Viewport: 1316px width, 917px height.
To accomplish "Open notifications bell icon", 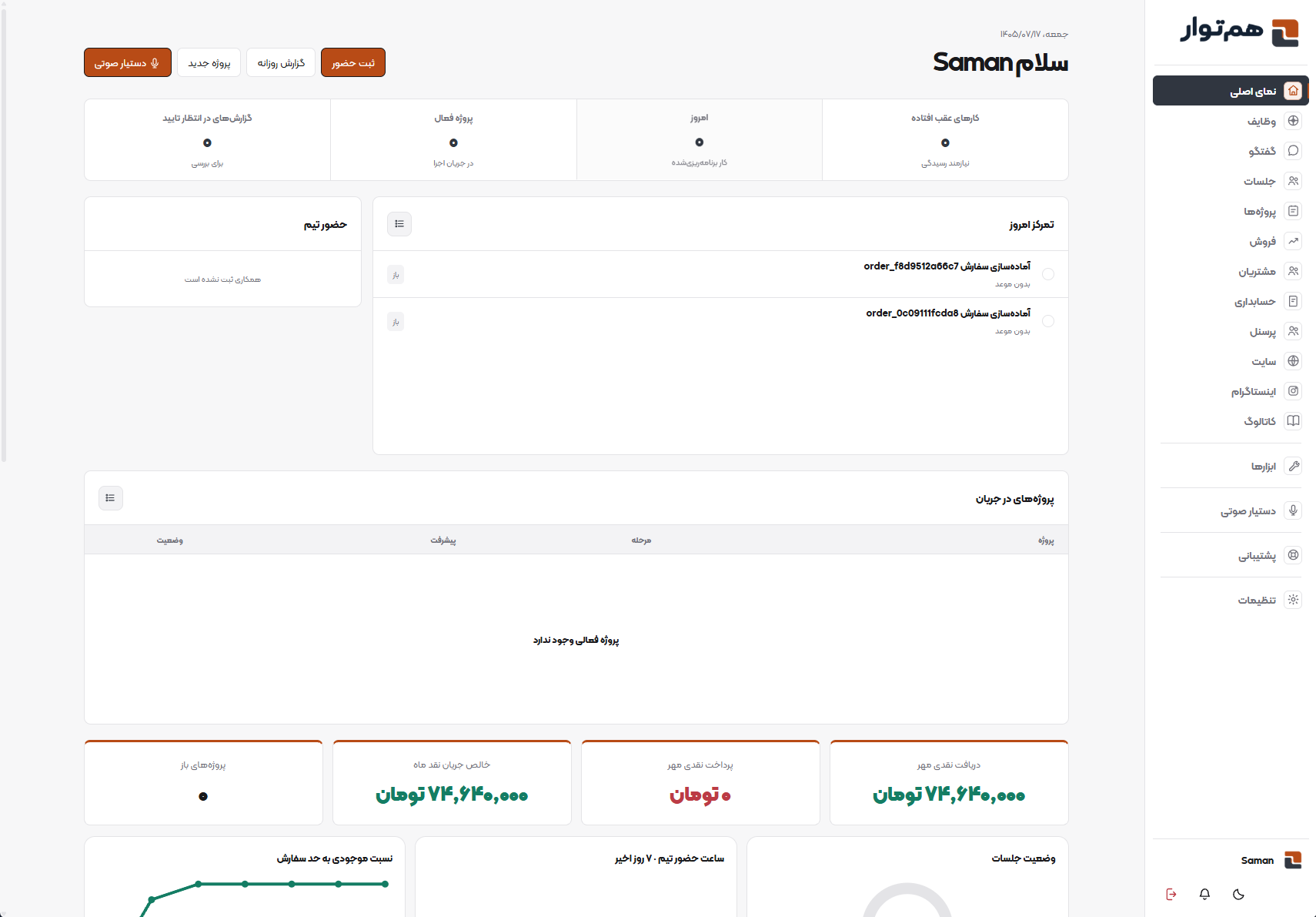I will pos(1204,894).
